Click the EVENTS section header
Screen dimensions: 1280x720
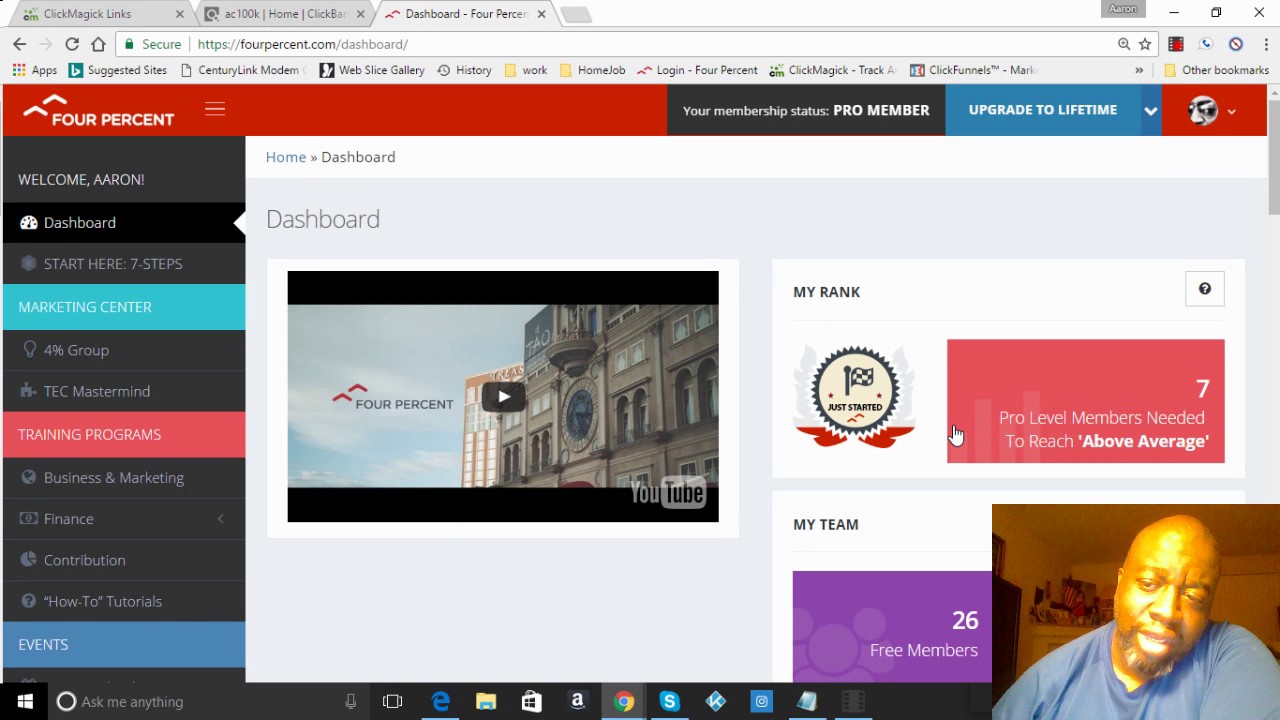pyautogui.click(x=123, y=644)
